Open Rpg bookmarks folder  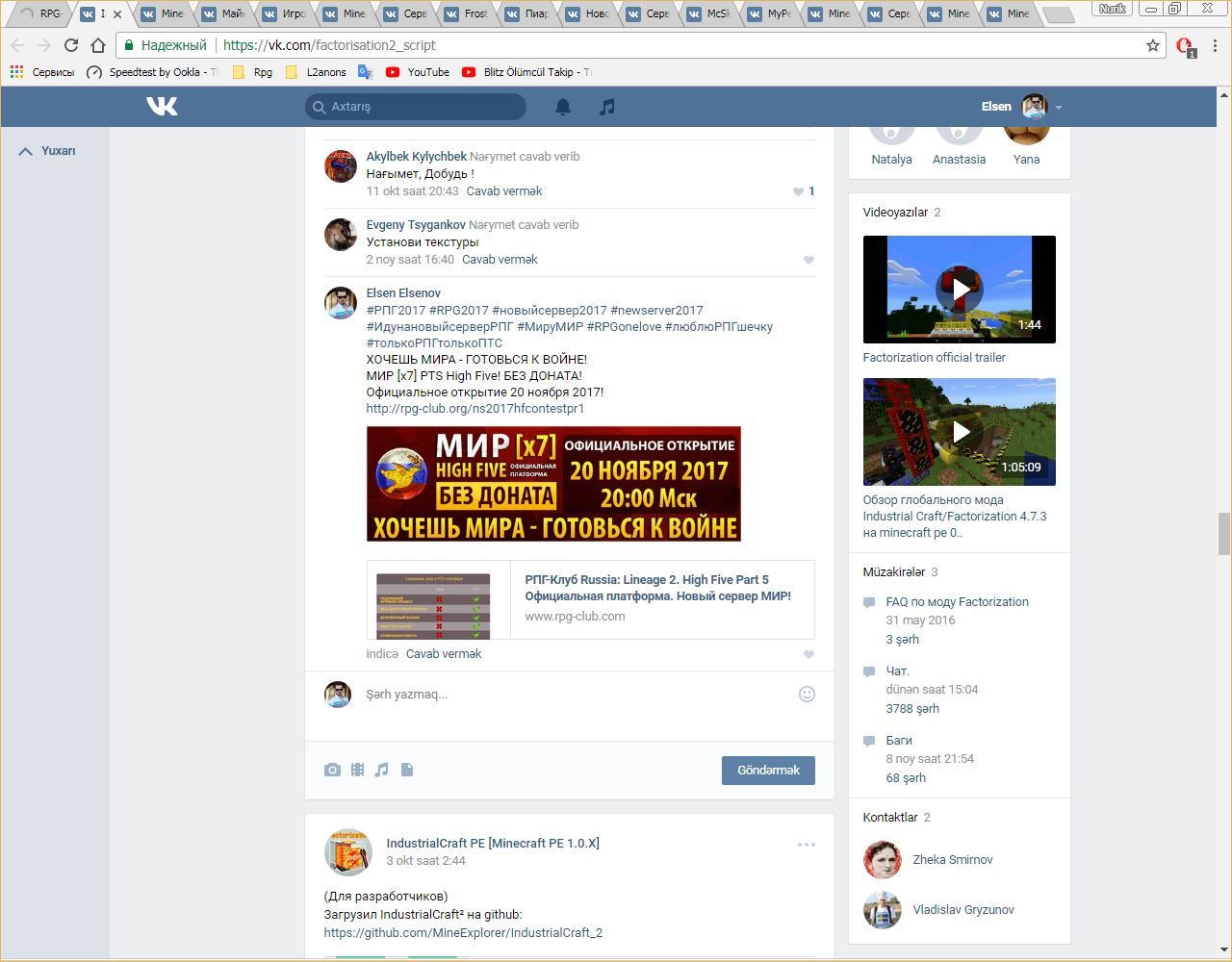[x=252, y=72]
